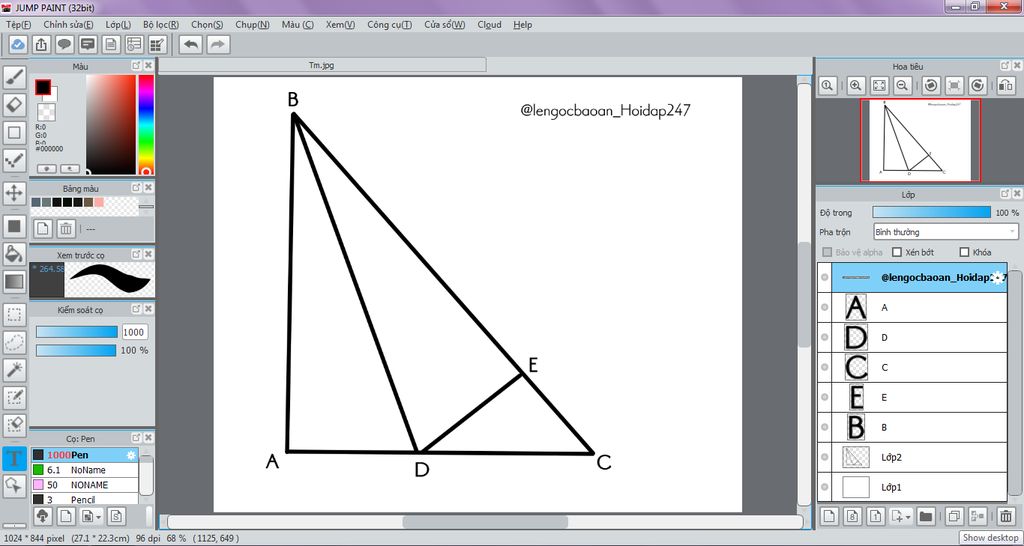This screenshot has width=1024, height=546.
Task: Select the Eraser tool
Action: [x=14, y=104]
